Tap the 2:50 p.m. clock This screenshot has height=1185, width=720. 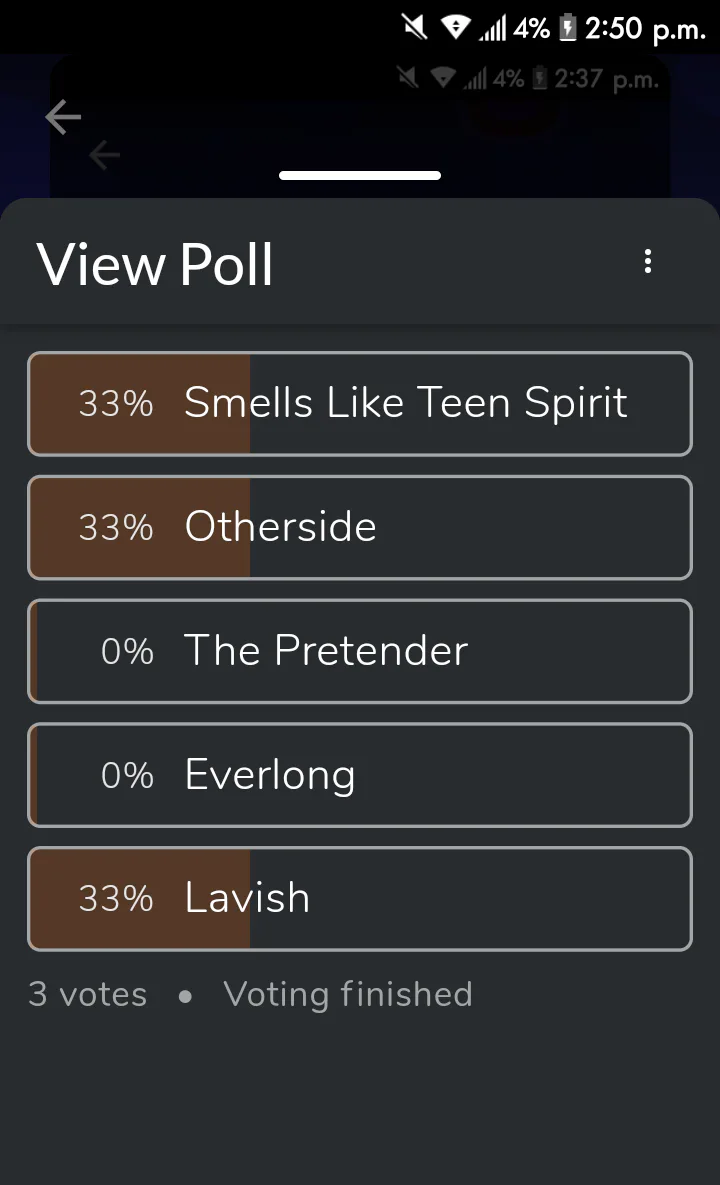(x=645, y=29)
